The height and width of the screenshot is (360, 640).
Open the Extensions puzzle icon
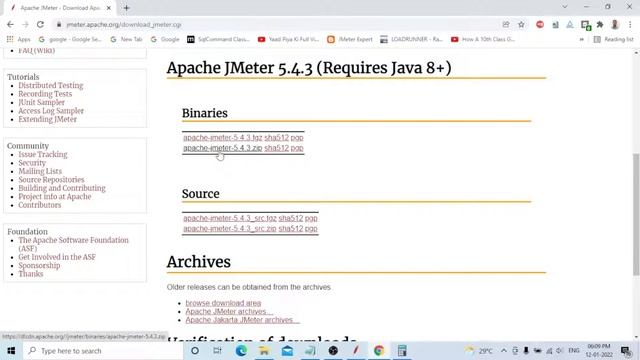[x=600, y=25]
